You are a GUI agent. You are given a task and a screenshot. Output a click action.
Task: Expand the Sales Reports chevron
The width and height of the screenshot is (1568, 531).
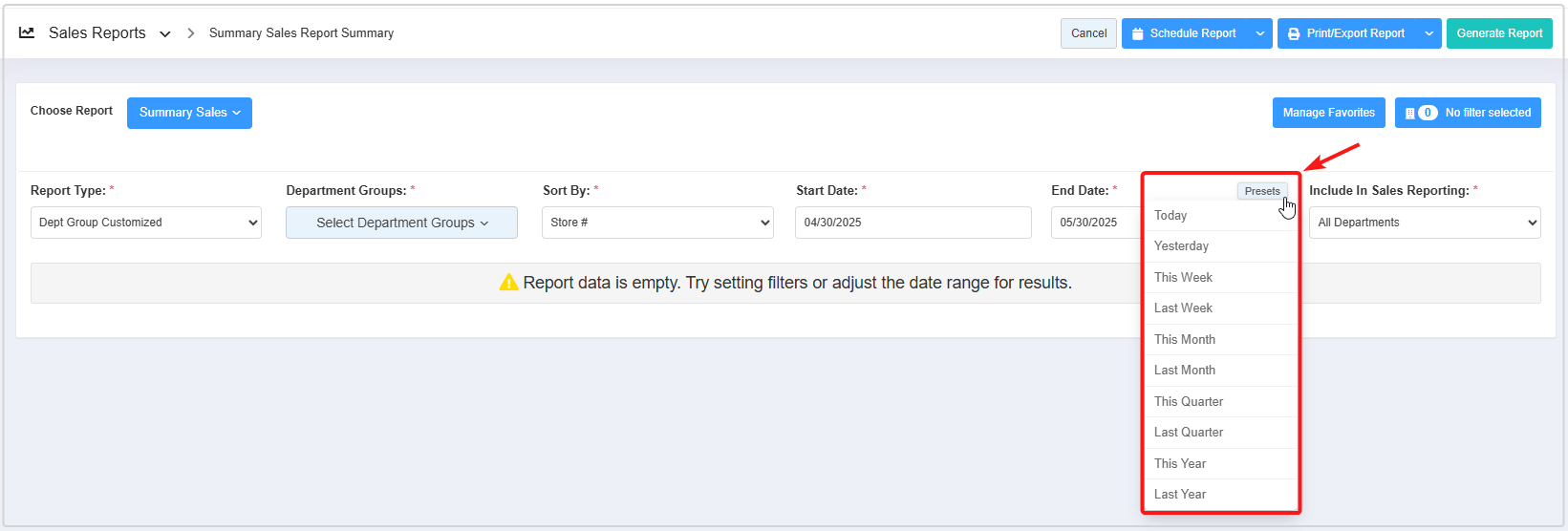(164, 33)
